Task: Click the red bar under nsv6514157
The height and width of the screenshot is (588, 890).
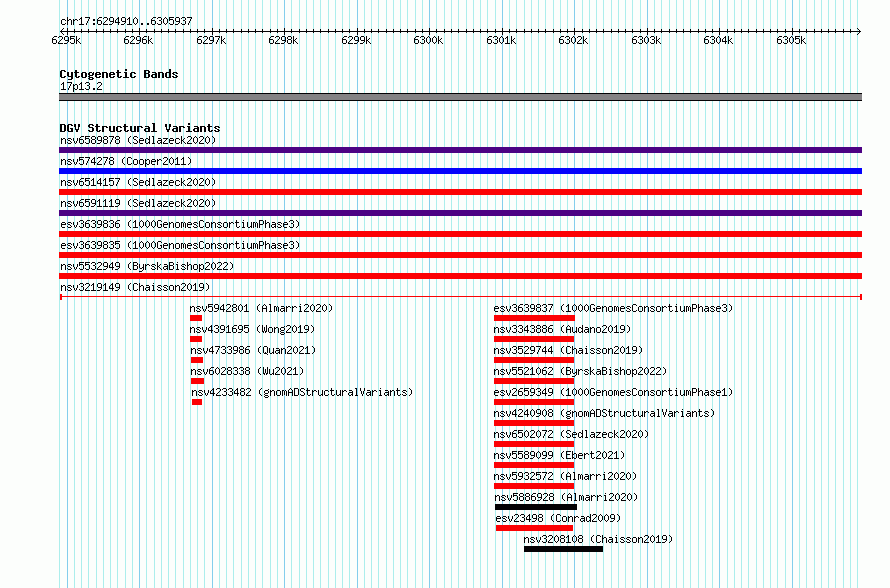Action: (x=460, y=192)
